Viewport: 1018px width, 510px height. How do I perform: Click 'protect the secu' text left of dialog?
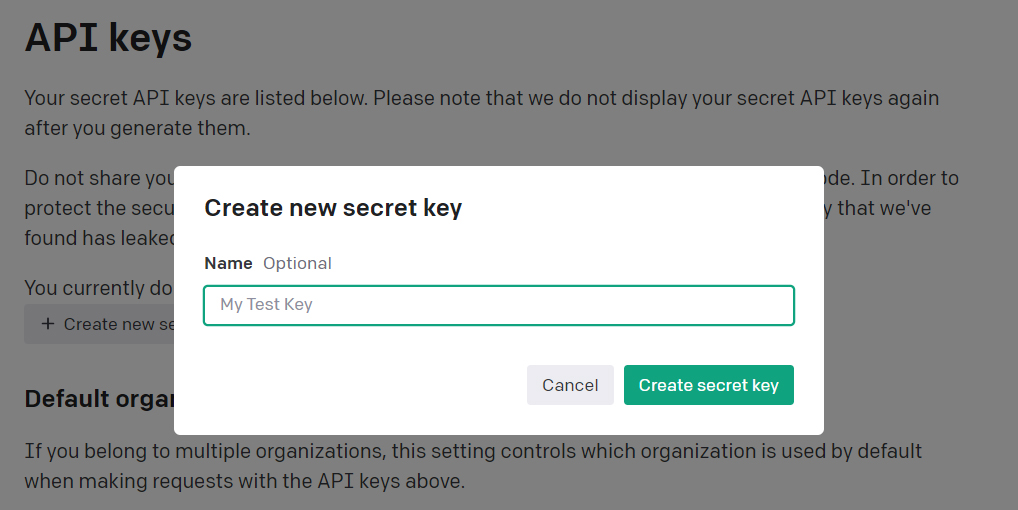click(99, 208)
